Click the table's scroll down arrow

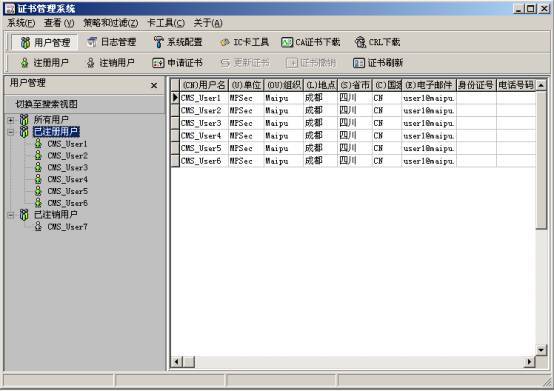click(x=541, y=350)
